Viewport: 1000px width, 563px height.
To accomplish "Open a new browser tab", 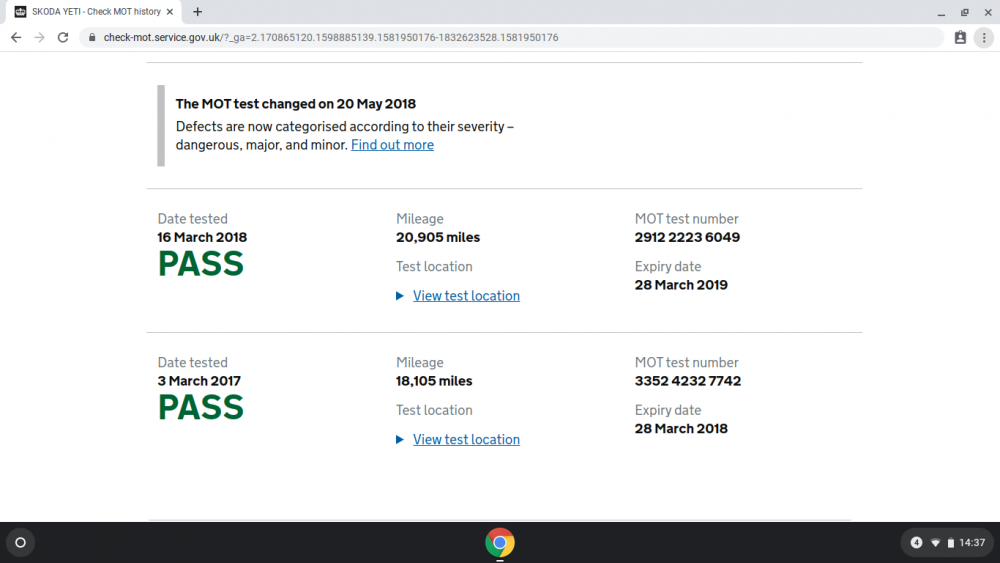I will (x=198, y=11).
